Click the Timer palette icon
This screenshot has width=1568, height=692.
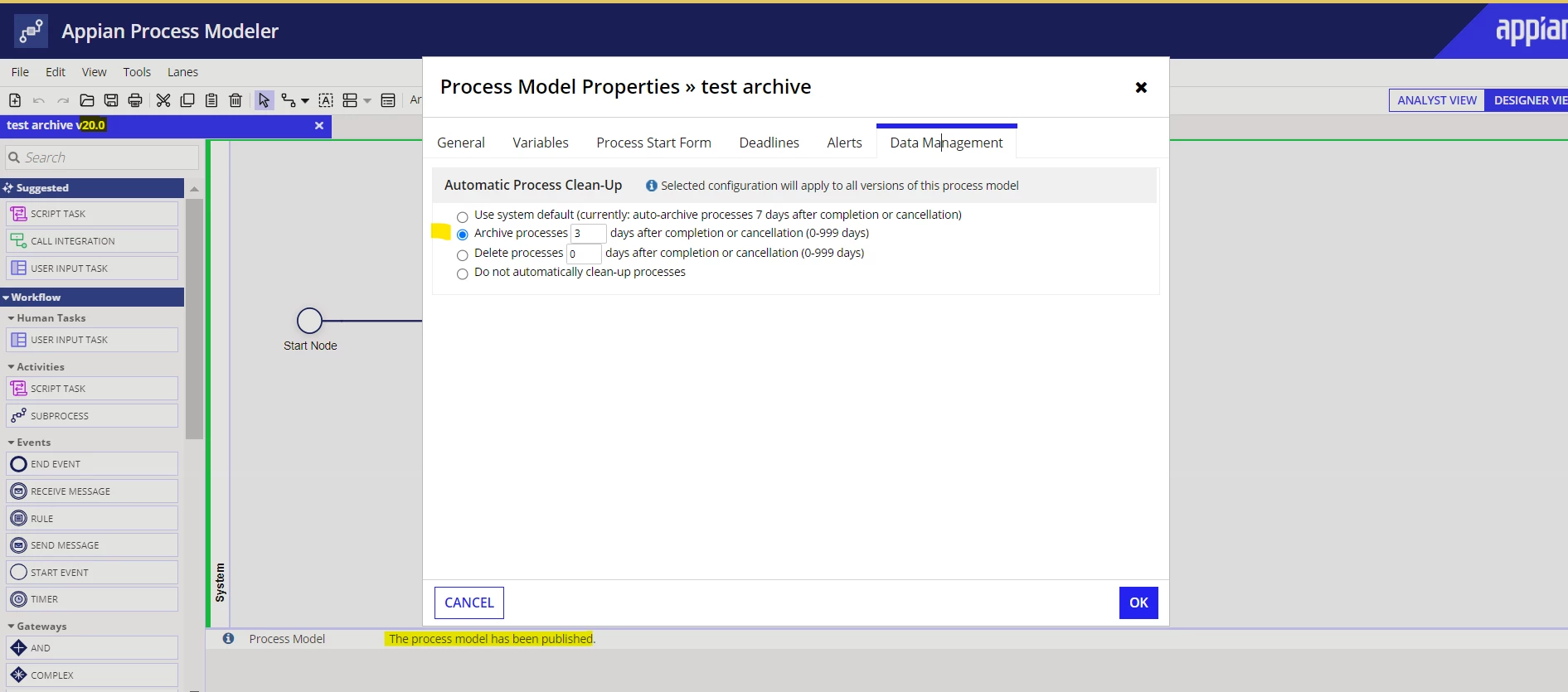pyautogui.click(x=18, y=599)
